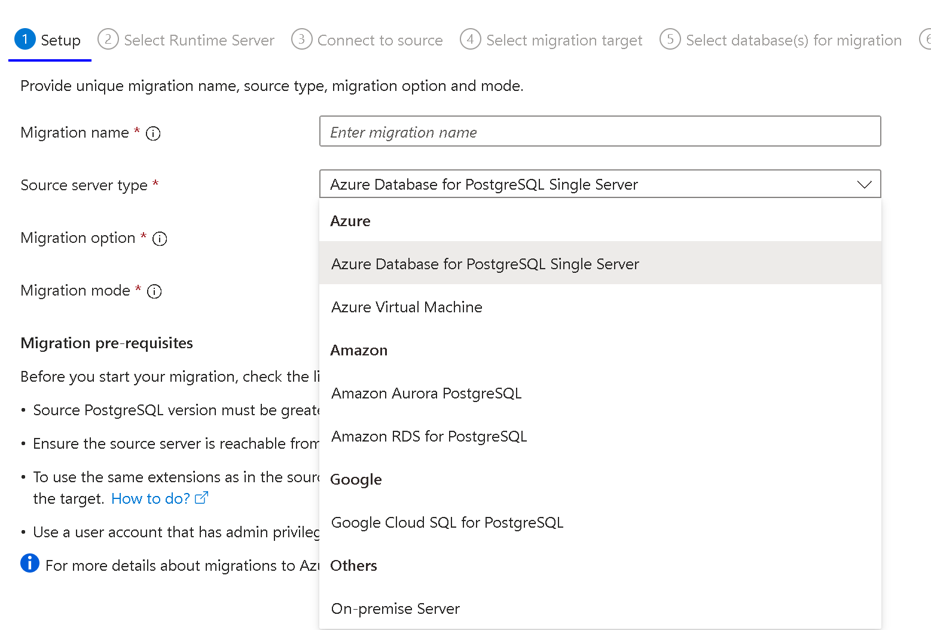Viewport: 931px width, 630px height.
Task: Choose Google Cloud SQL for PostgreSQL
Action: click(447, 522)
